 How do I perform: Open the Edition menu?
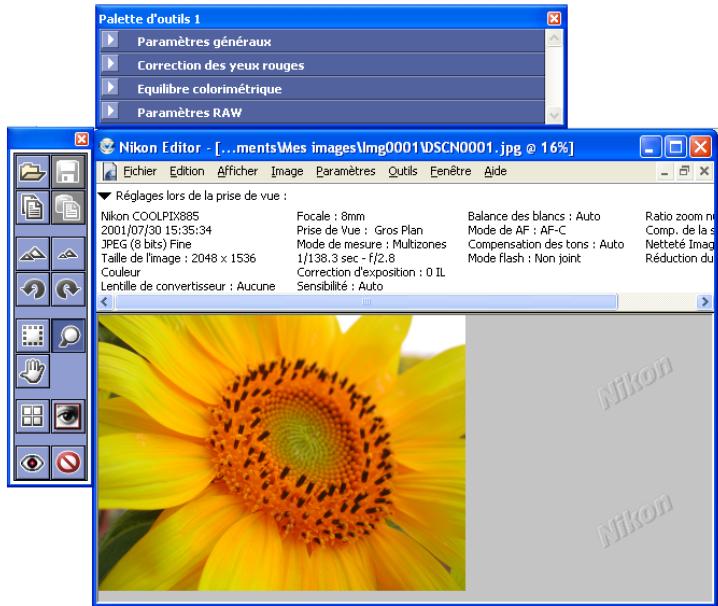[x=187, y=171]
